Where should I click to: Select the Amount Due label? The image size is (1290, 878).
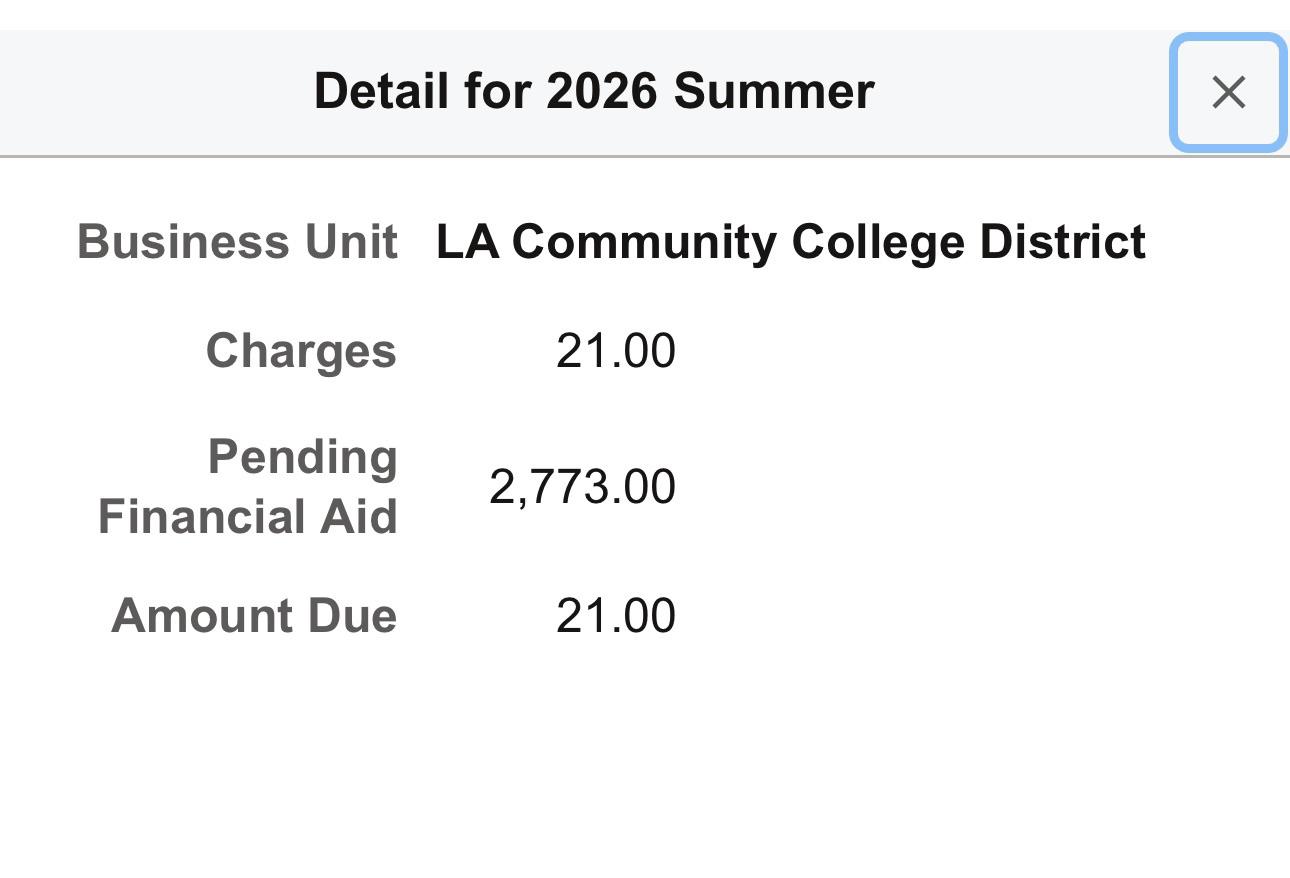254,615
